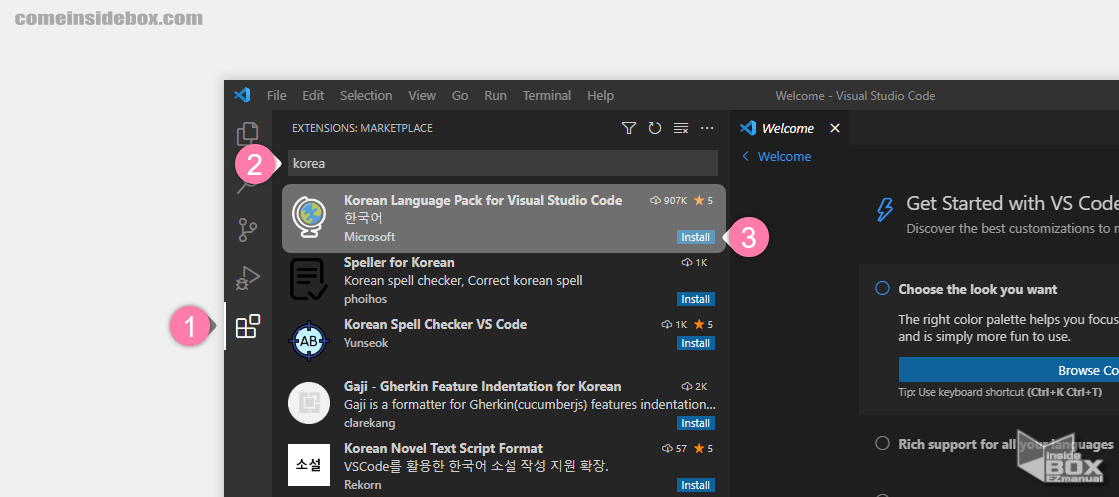1119x497 pixels.
Task: Open the Terminal menu
Action: pos(547,96)
